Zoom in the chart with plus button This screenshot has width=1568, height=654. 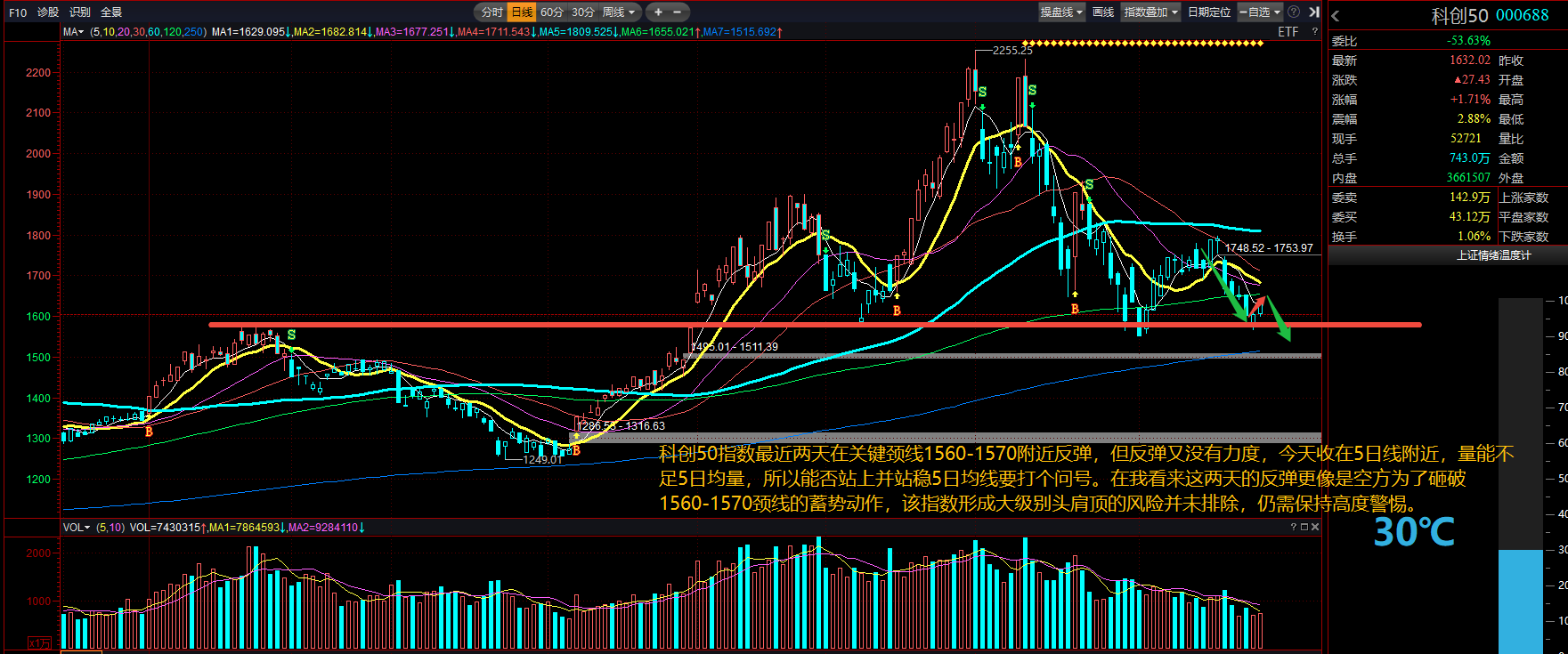point(658,12)
